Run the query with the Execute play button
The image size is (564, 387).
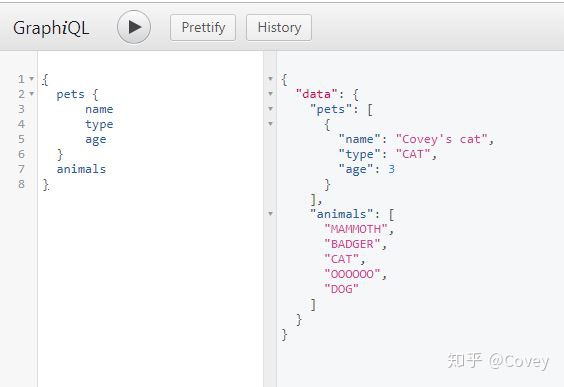[x=134, y=27]
